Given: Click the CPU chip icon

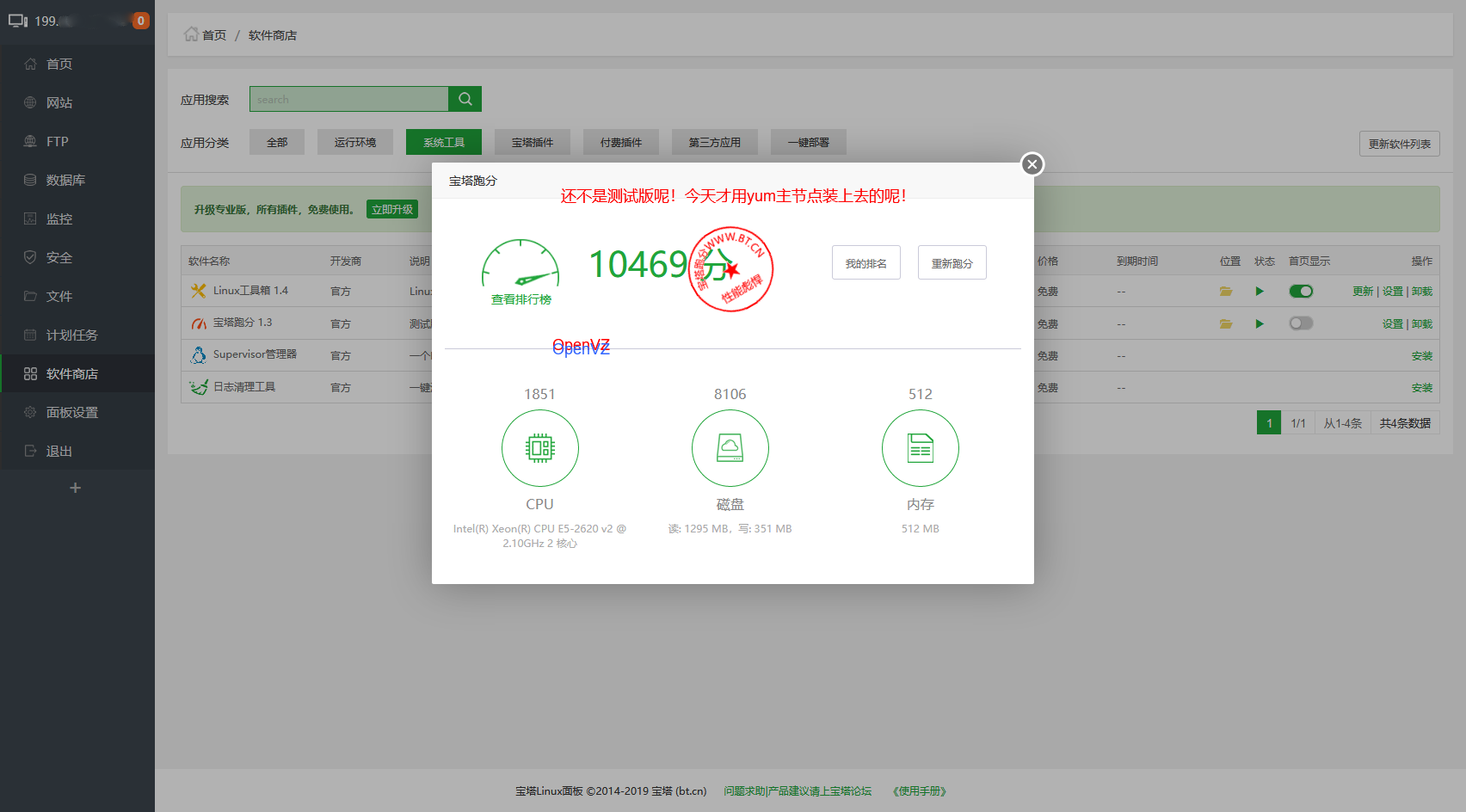Looking at the screenshot, I should 540,448.
